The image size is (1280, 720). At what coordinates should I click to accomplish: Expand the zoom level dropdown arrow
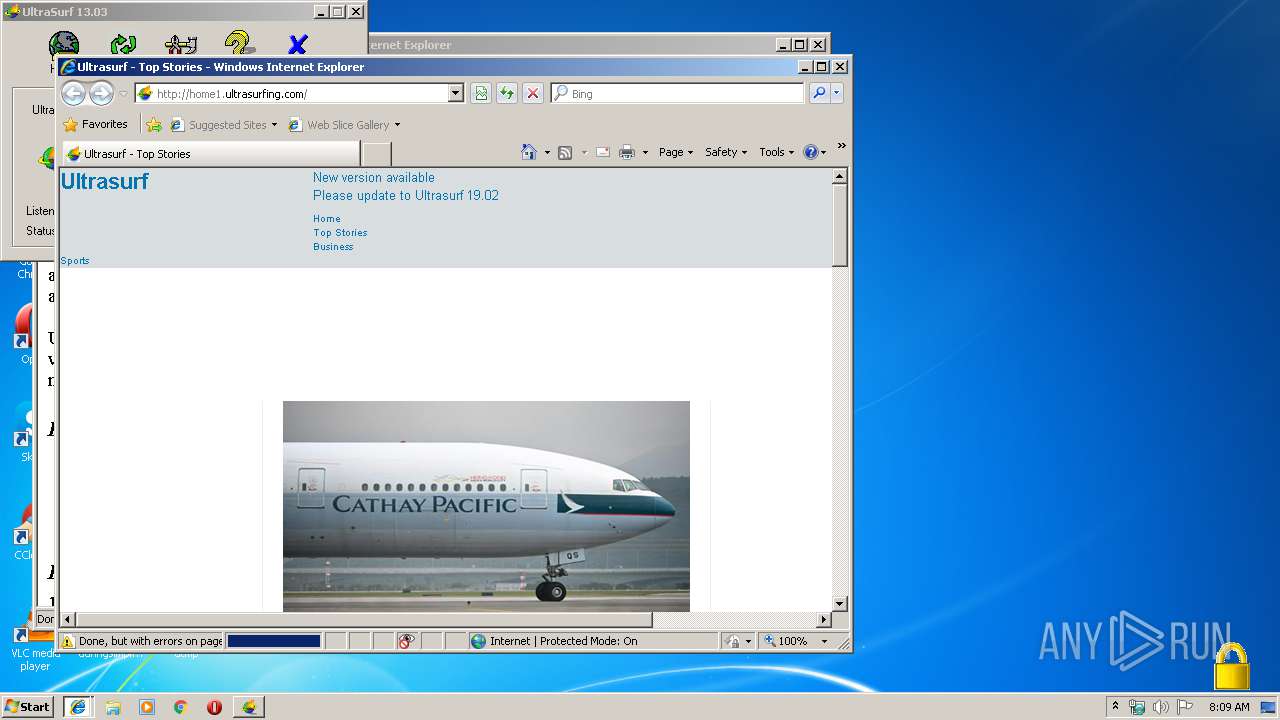tap(824, 641)
